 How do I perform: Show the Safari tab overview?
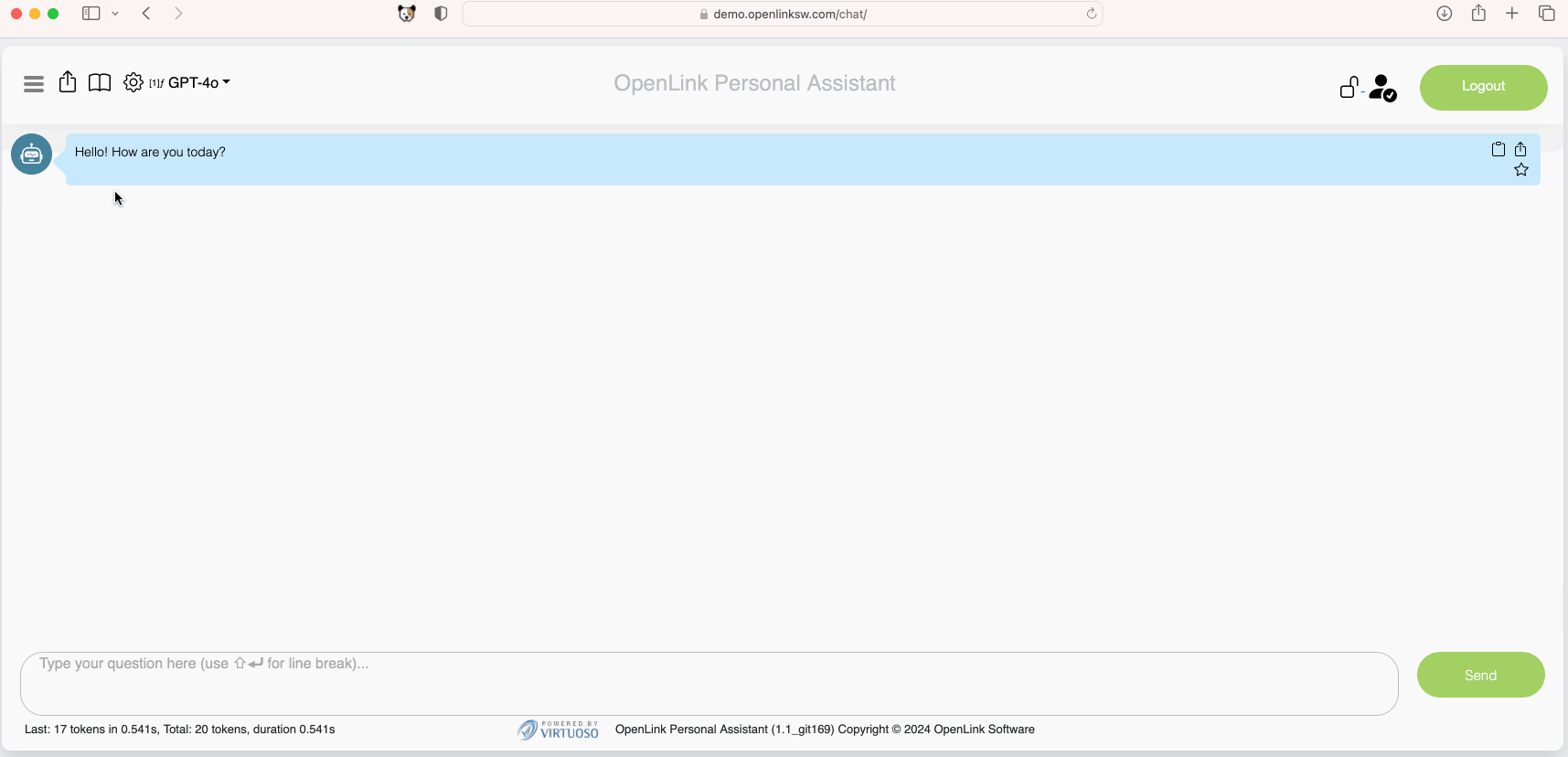1547,14
